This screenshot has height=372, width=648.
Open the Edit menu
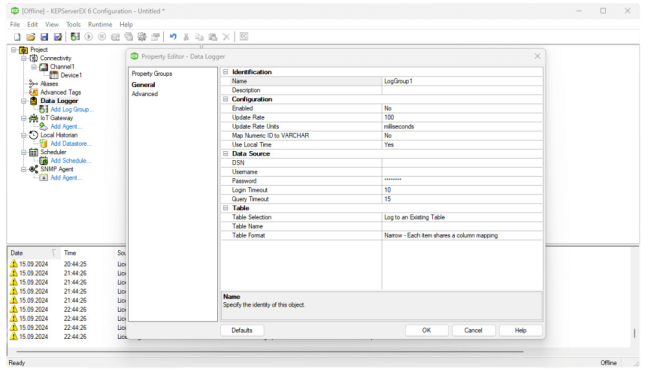(32, 24)
